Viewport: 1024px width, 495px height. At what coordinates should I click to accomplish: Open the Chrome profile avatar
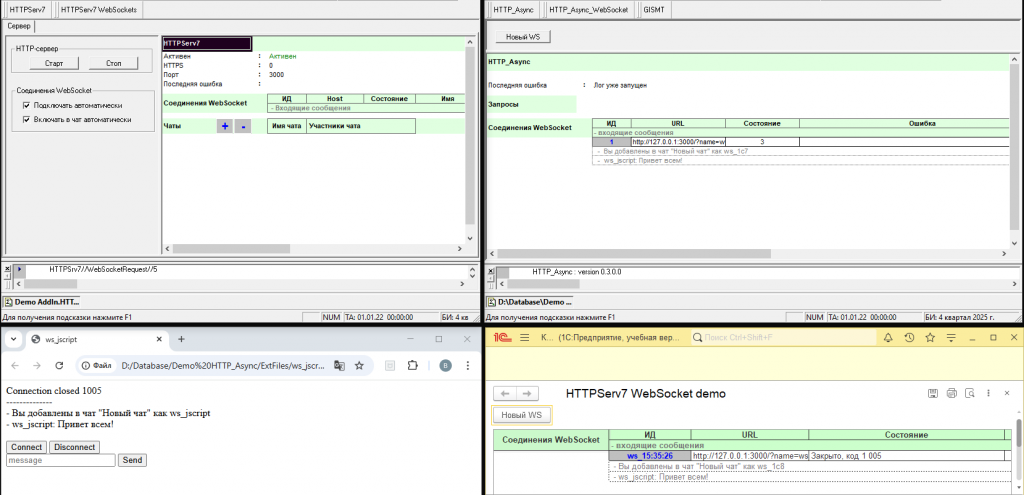pyautogui.click(x=445, y=366)
